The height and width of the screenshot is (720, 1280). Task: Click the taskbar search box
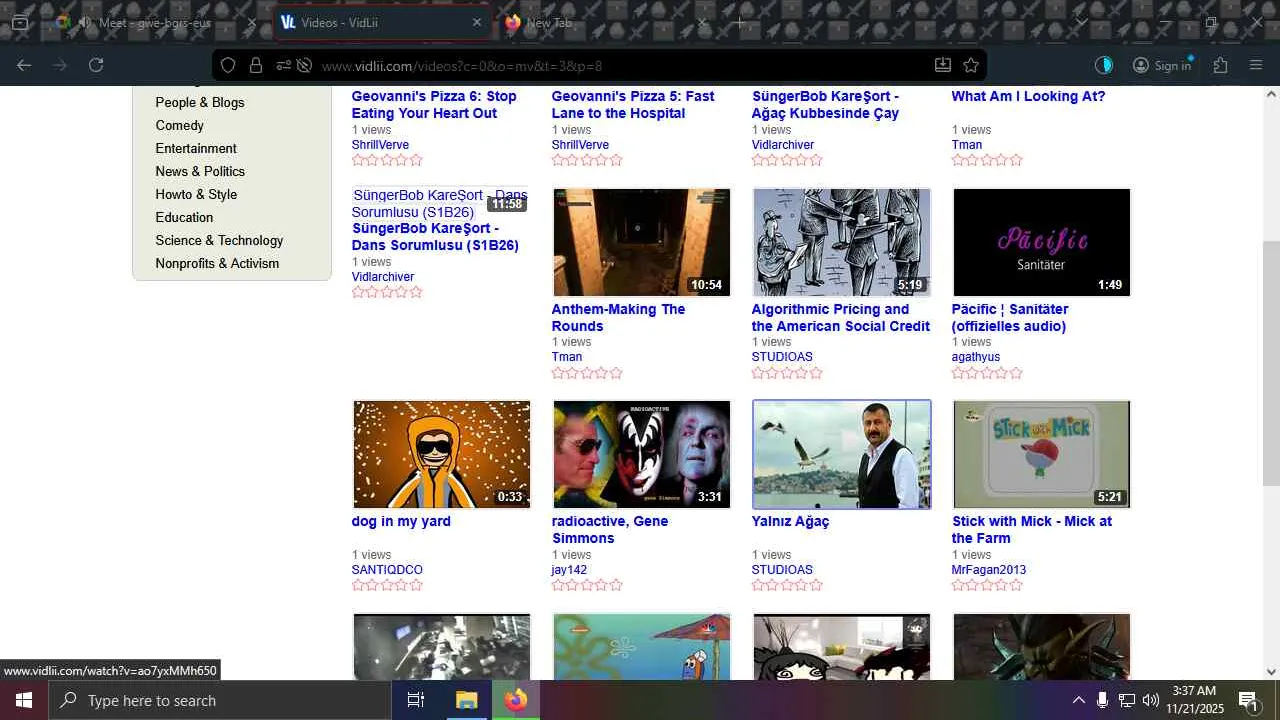coord(220,700)
